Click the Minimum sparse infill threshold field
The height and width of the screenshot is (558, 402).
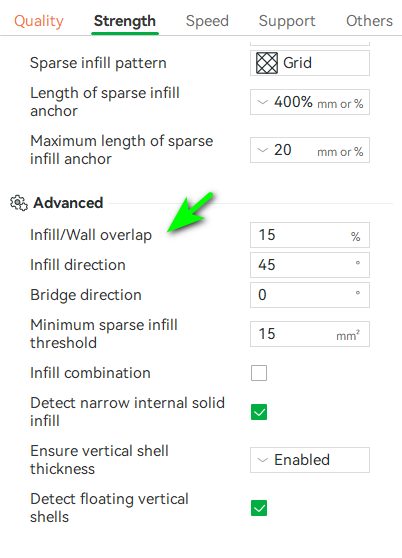click(x=310, y=334)
